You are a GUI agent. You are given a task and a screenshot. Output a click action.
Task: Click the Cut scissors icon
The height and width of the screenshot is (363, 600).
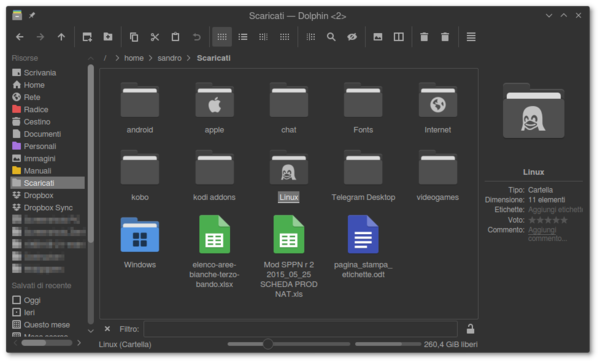pos(155,37)
